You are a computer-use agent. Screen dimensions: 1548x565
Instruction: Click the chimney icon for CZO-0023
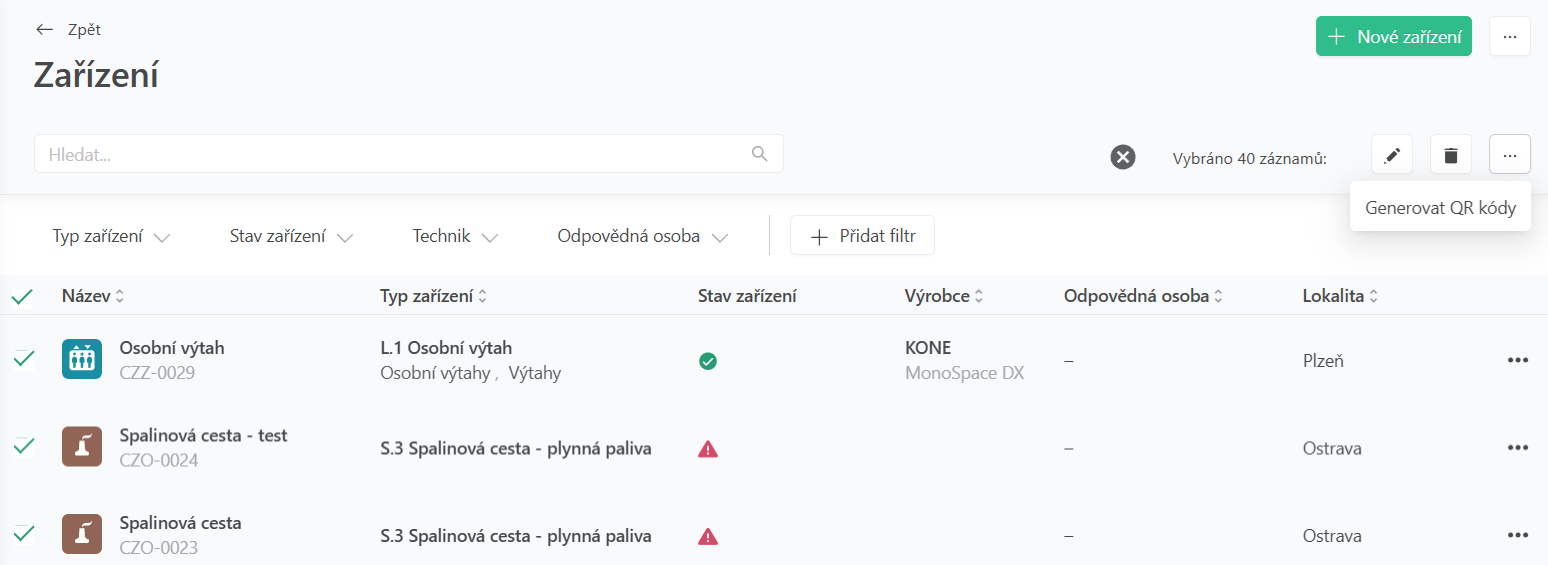(x=81, y=534)
